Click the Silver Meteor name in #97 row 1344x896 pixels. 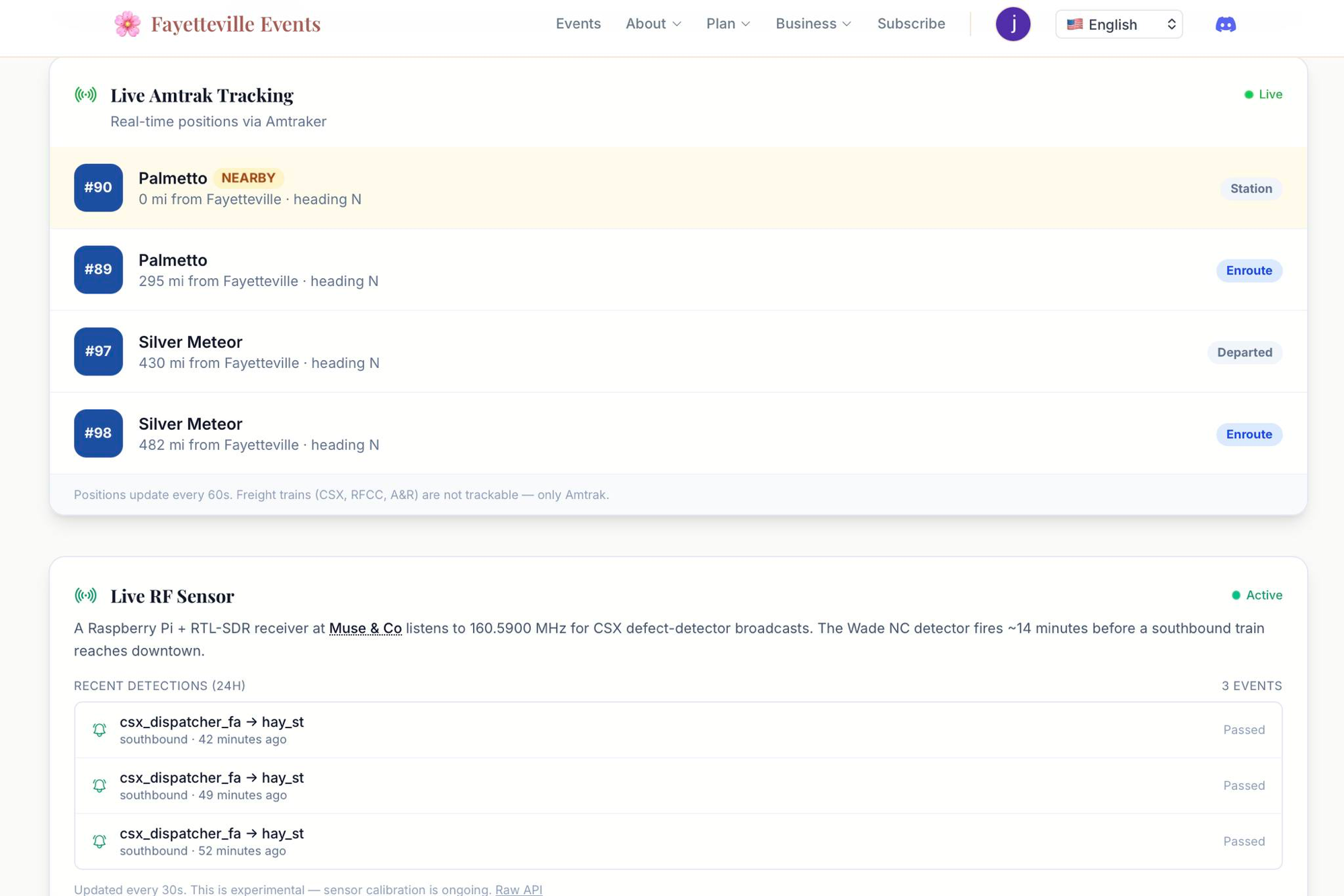click(190, 342)
